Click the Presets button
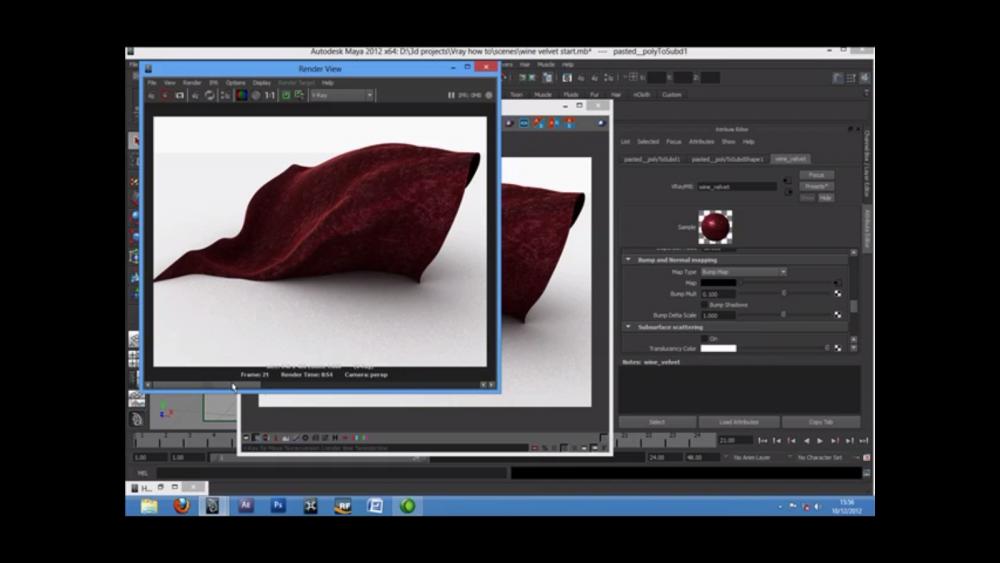This screenshot has height=563, width=1000. click(816, 186)
